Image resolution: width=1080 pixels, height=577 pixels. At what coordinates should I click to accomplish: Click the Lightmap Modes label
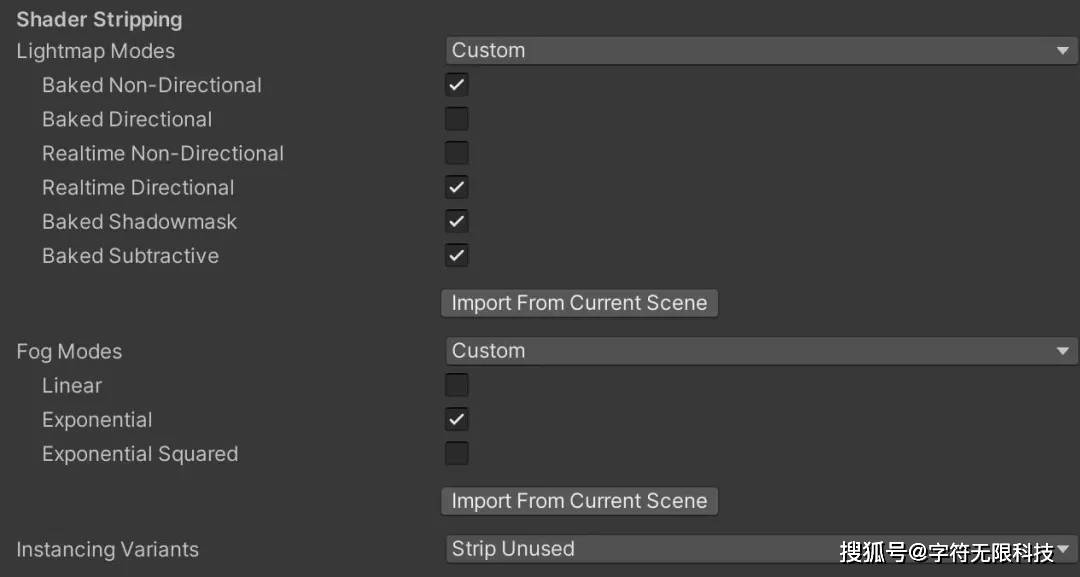[95, 51]
